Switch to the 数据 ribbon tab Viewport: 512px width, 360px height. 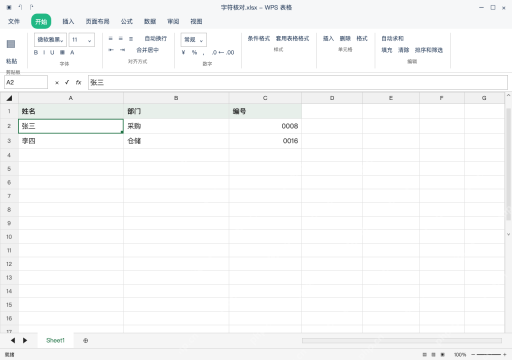click(x=150, y=21)
